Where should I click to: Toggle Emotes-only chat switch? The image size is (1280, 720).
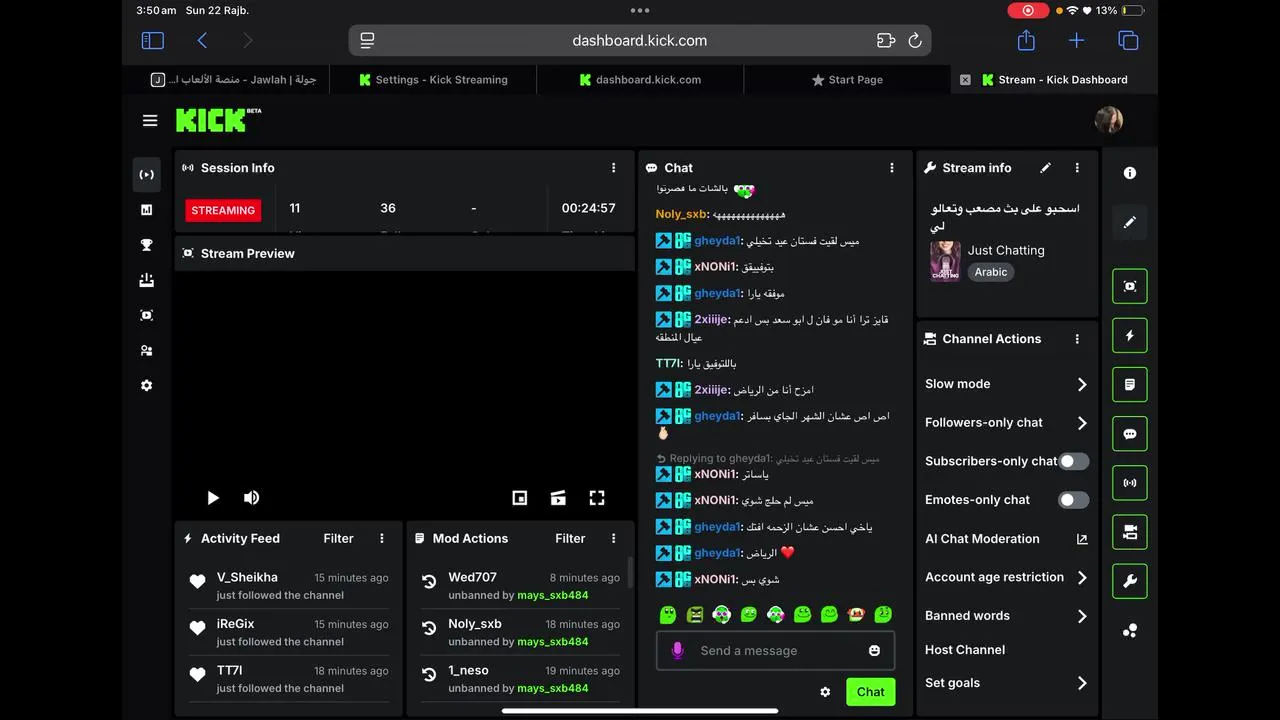coord(1074,500)
